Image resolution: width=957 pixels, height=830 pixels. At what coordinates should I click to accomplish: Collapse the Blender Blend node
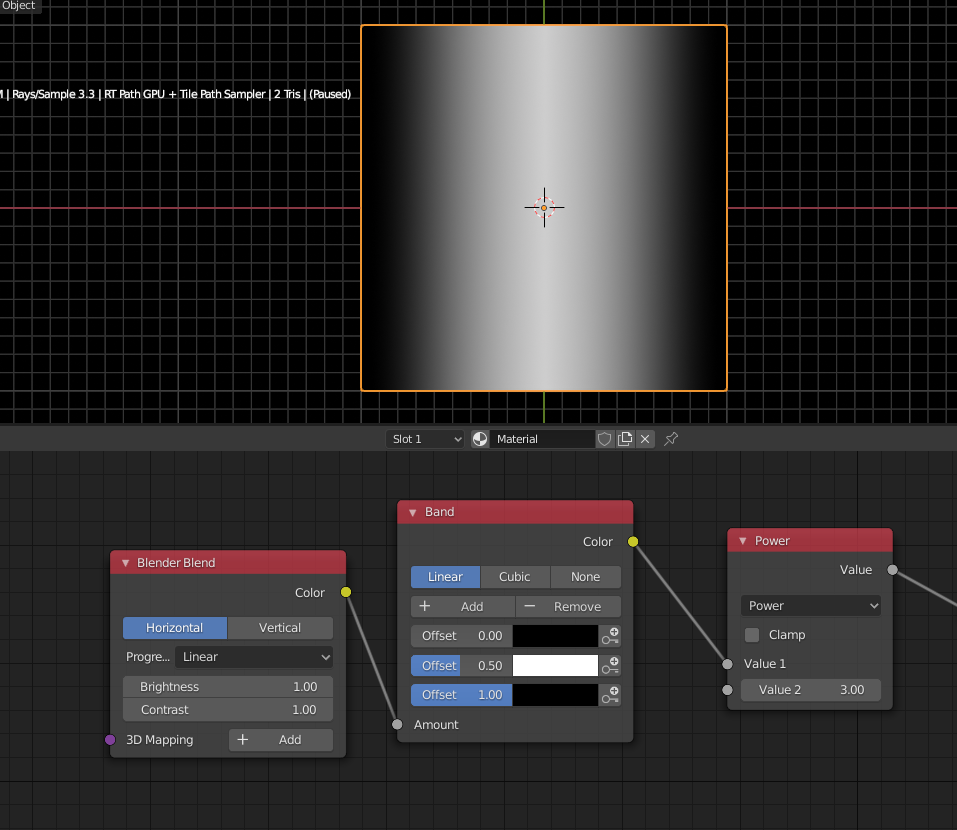125,563
